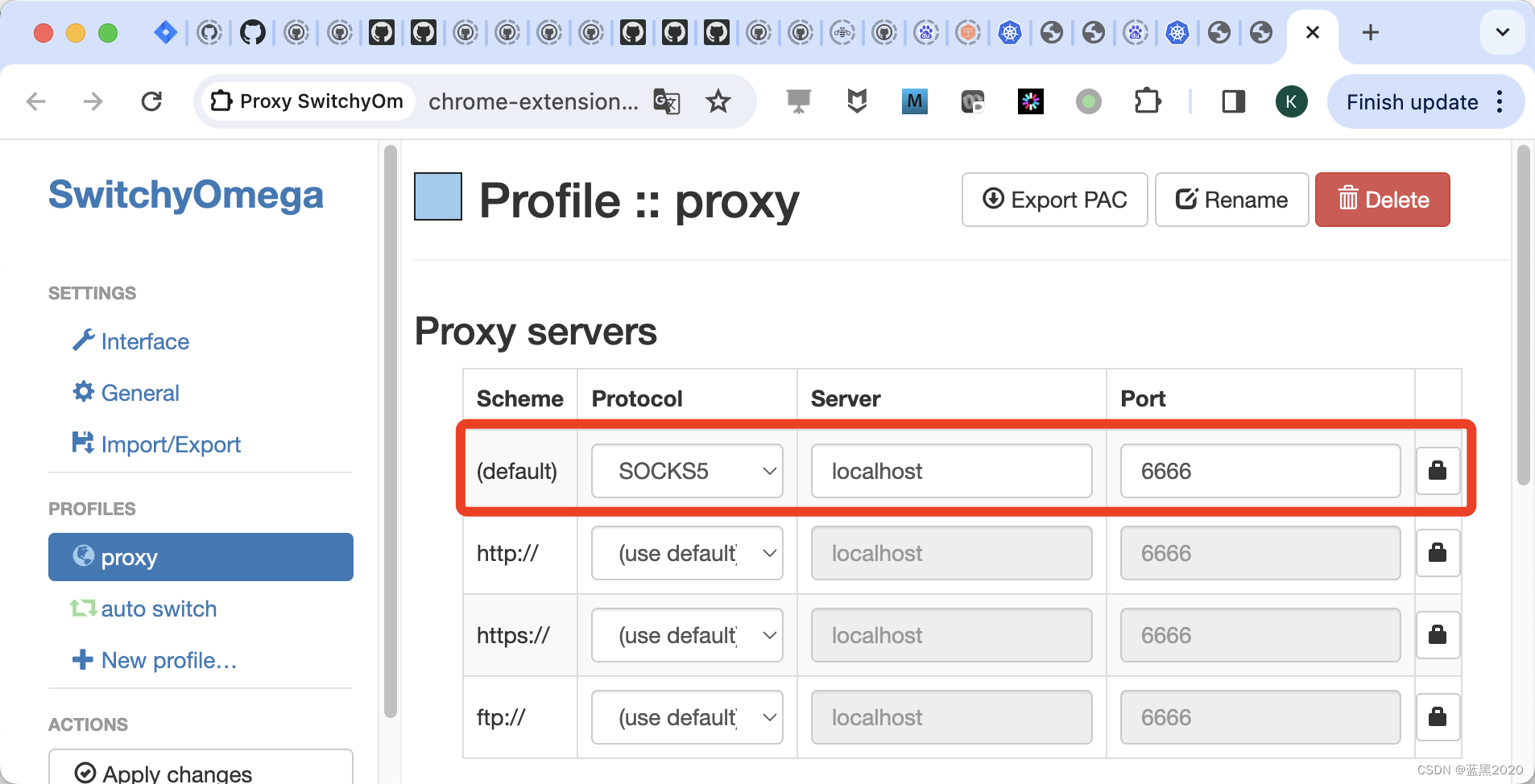Open a new tab with the plus icon

coord(1371,32)
